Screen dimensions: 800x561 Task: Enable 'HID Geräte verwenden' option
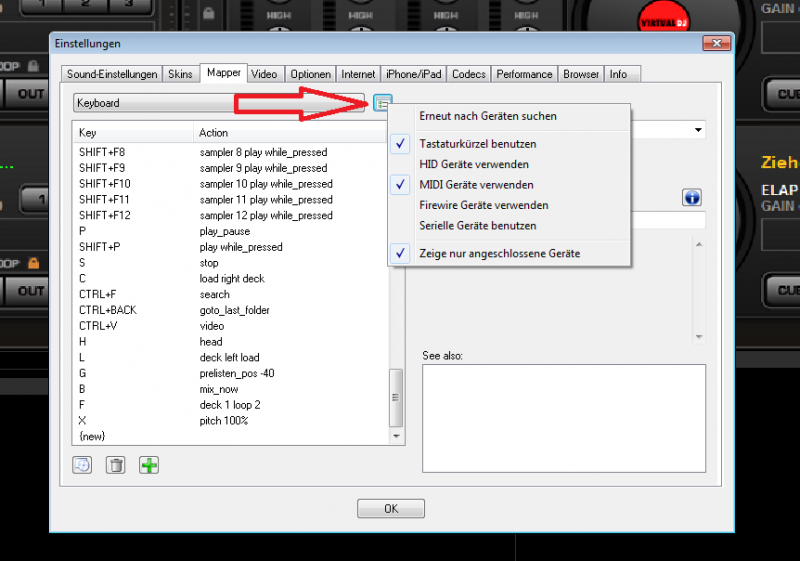point(474,164)
